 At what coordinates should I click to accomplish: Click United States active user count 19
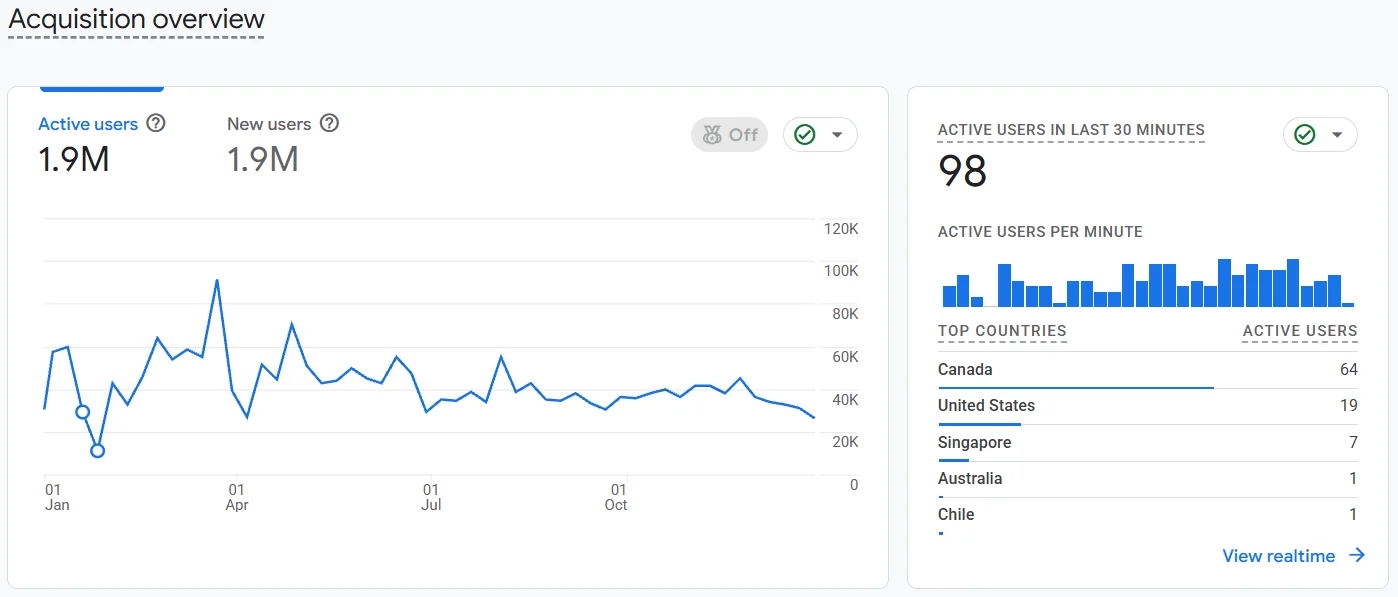1349,406
